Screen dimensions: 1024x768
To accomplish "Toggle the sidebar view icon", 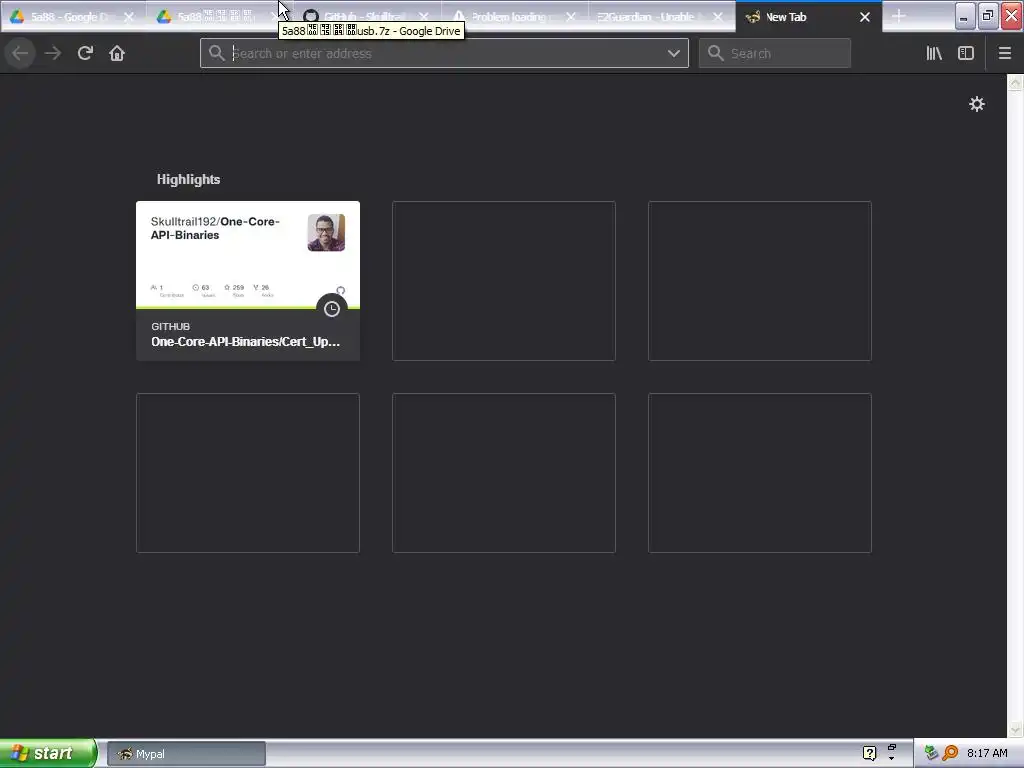I will pos(966,53).
